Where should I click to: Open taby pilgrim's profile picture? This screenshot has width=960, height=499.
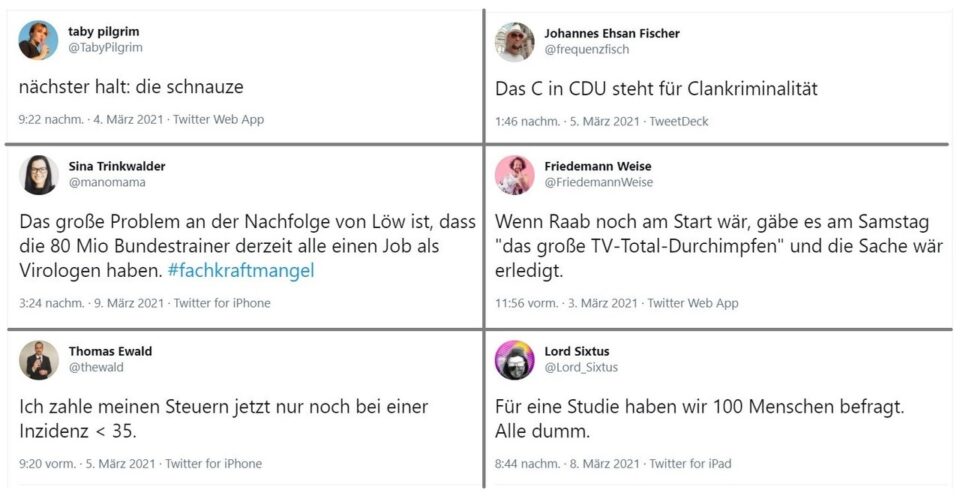click(x=38, y=40)
